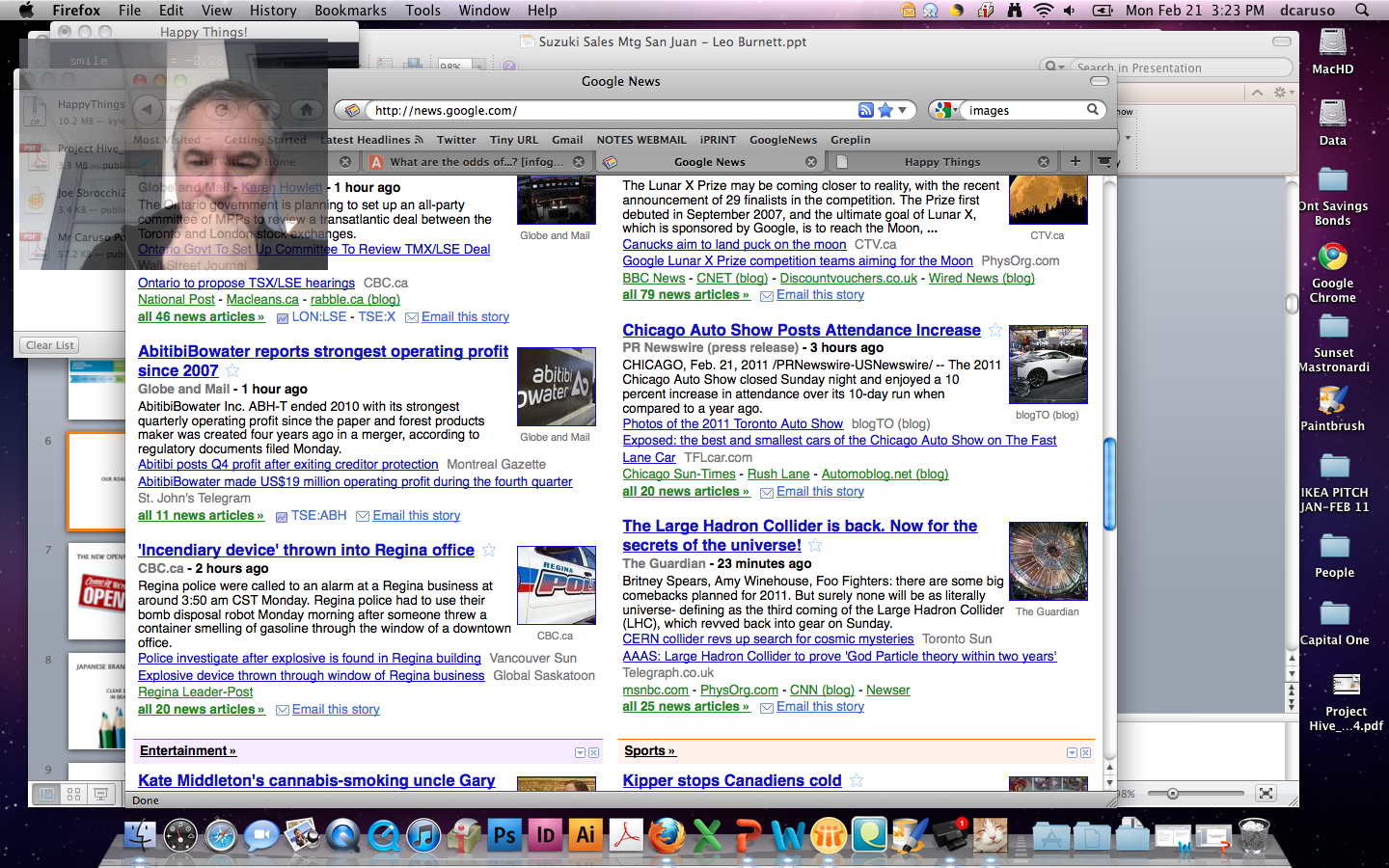The width and height of the screenshot is (1389, 868).
Task: Launch InDesign from the dock
Action: [x=545, y=835]
